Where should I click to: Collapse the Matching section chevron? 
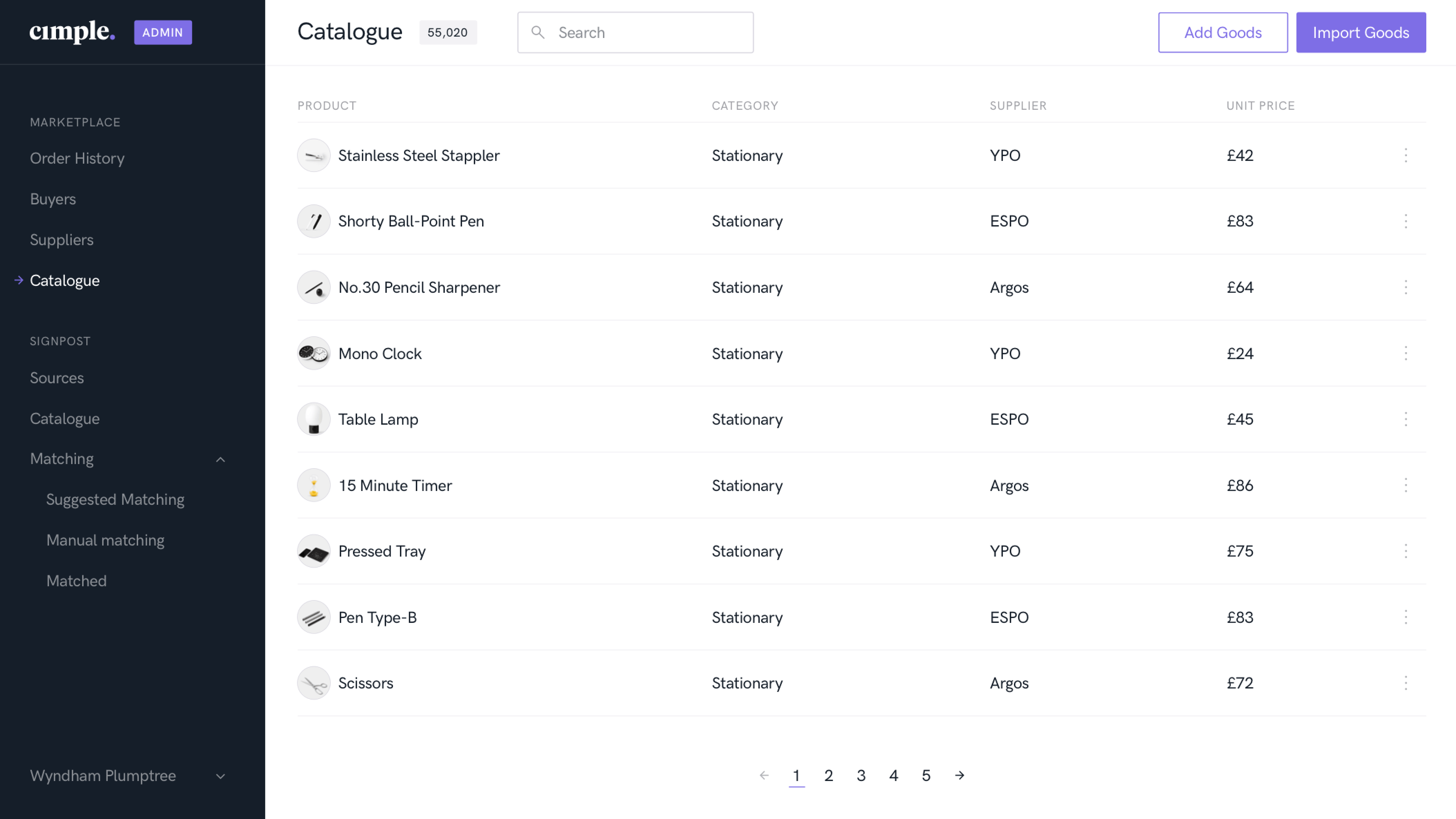[220, 460]
